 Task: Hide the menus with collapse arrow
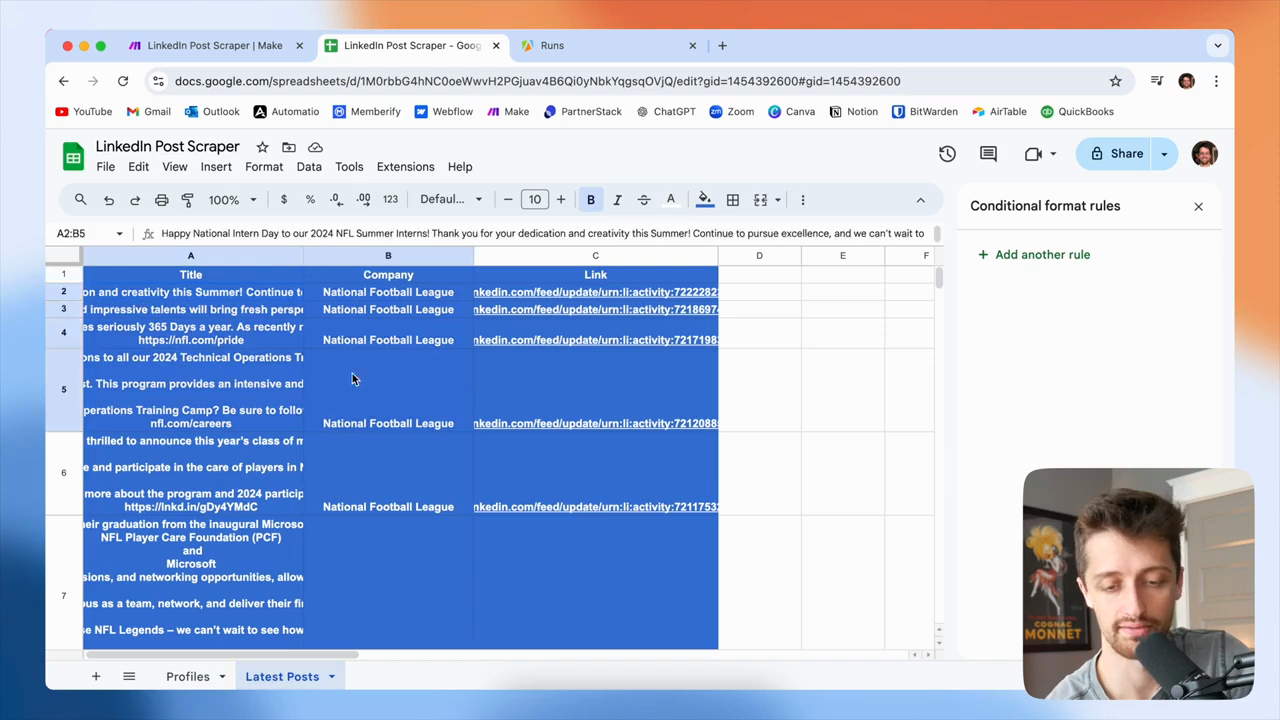tap(921, 200)
